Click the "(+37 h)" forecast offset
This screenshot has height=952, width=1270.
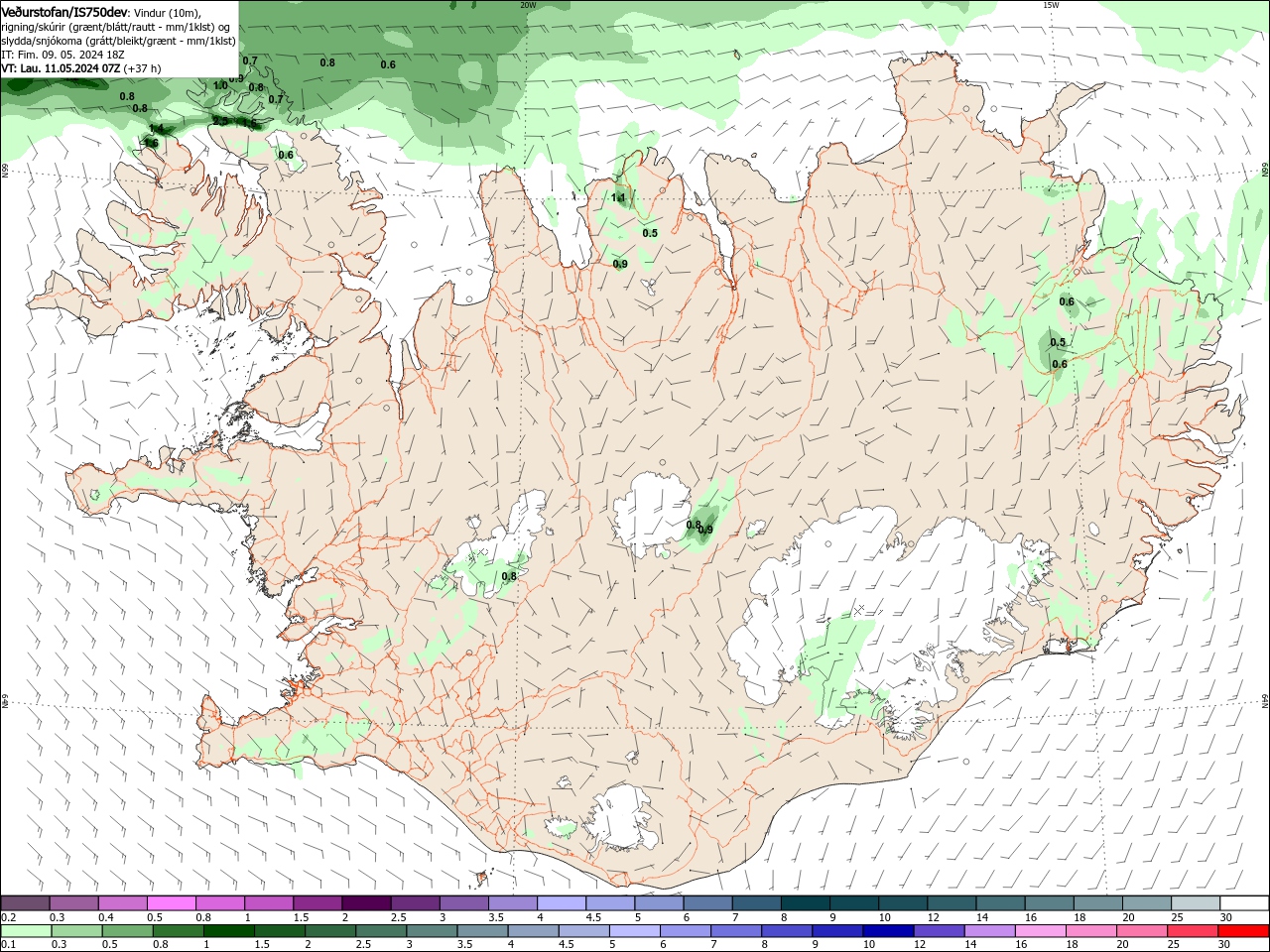click(x=142, y=68)
